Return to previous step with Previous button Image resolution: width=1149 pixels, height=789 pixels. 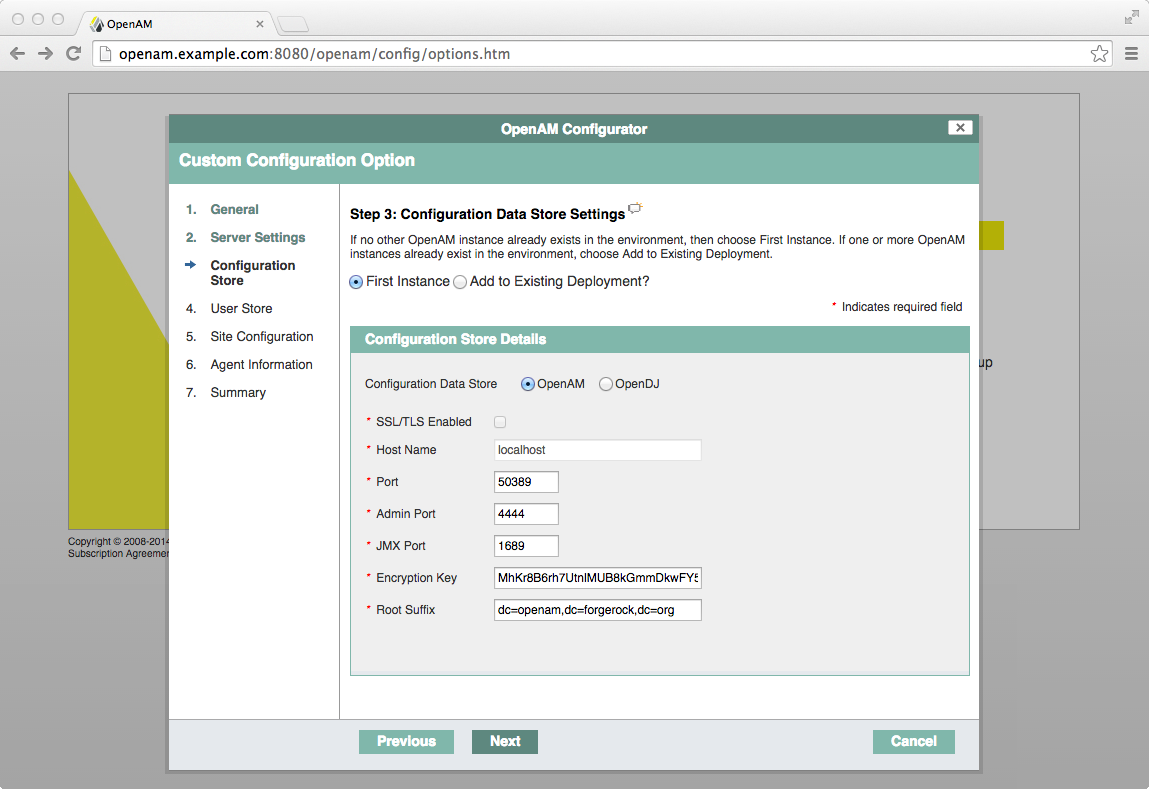click(x=406, y=741)
